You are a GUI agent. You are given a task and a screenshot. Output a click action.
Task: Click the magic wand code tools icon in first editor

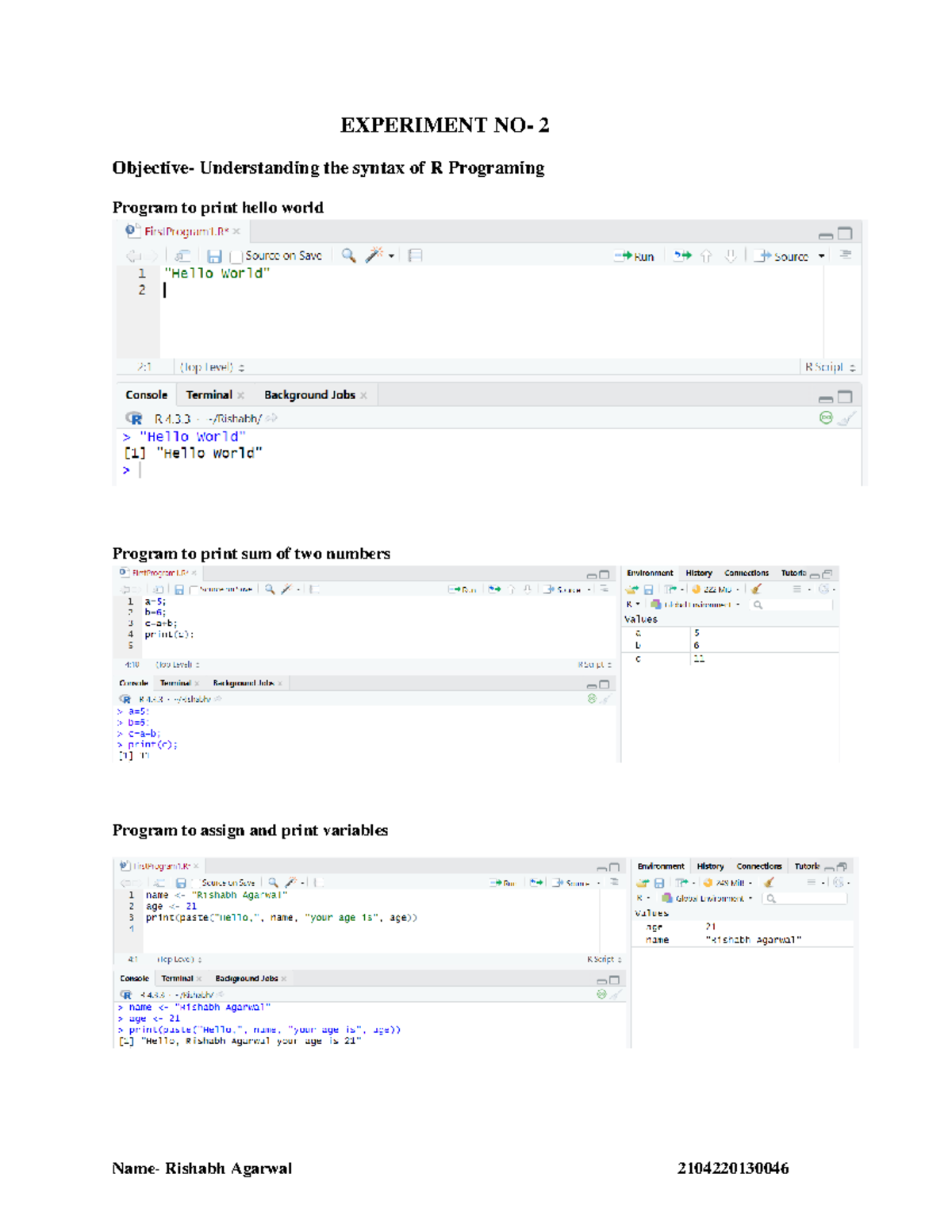(374, 255)
